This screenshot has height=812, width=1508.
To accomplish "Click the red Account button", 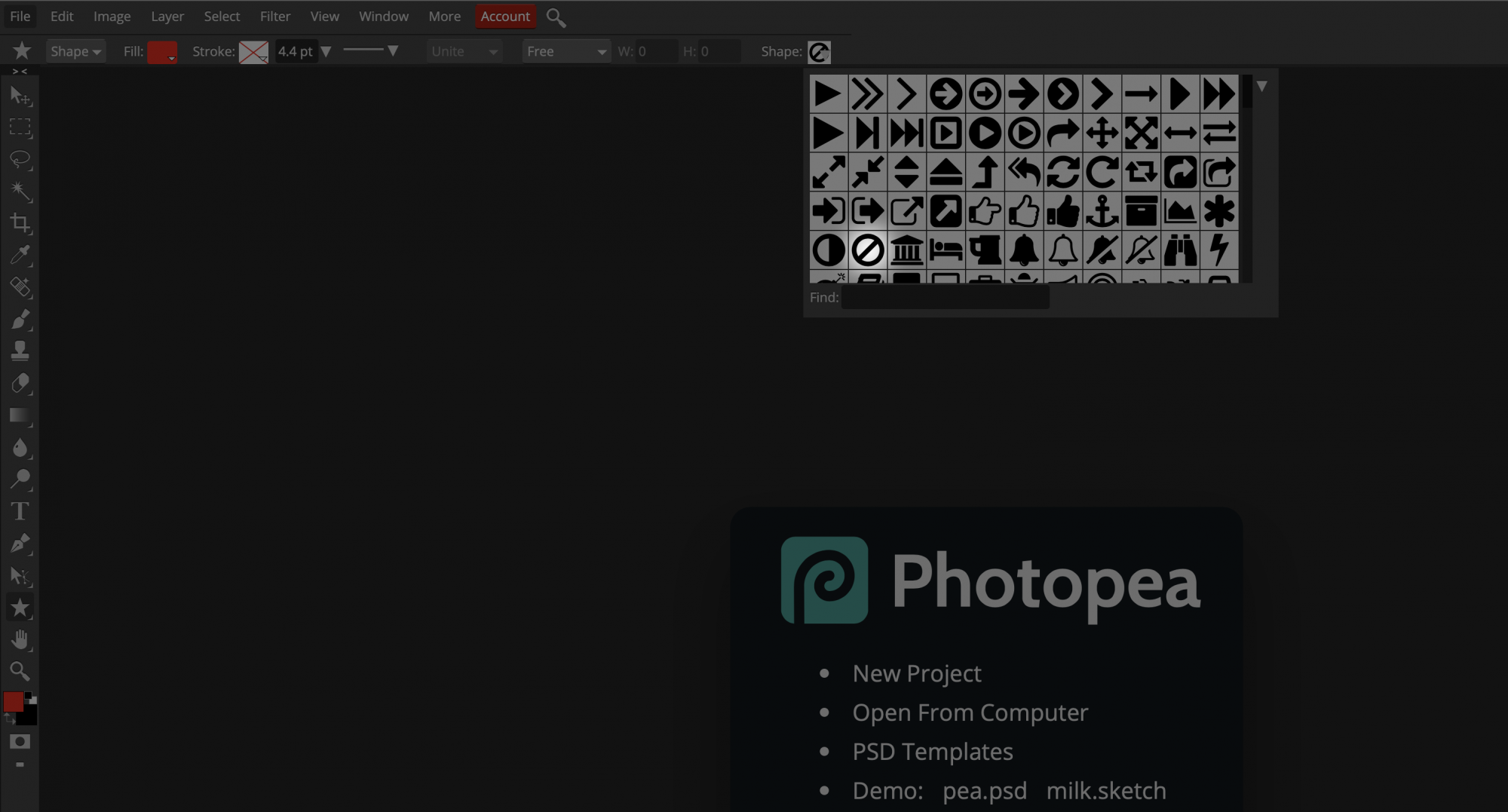I will coord(505,16).
